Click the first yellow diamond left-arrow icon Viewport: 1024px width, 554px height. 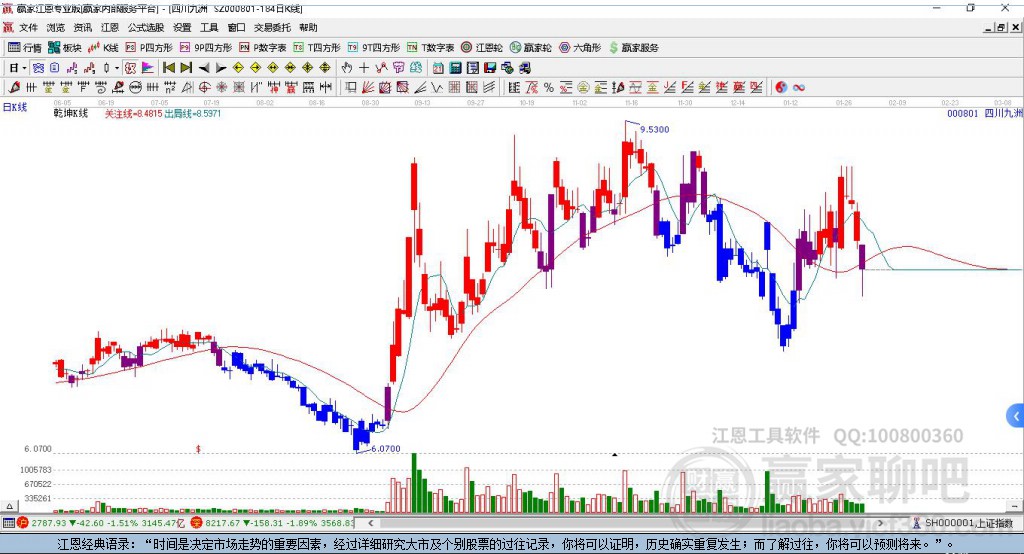click(238, 68)
